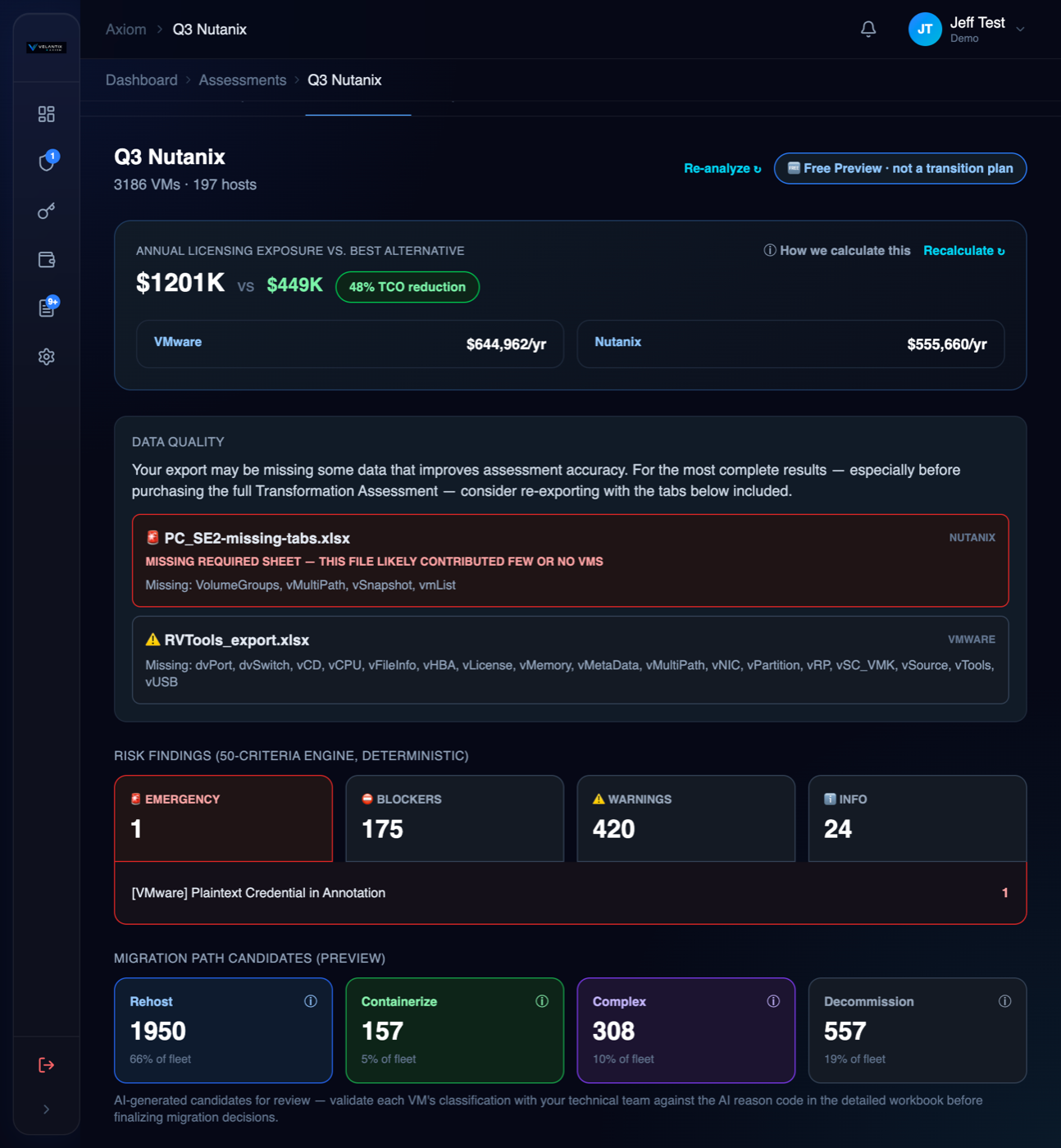Screen dimensions: 1061x1148
Task: Click the RVTools_export.xlsx file name
Action: tap(236, 640)
